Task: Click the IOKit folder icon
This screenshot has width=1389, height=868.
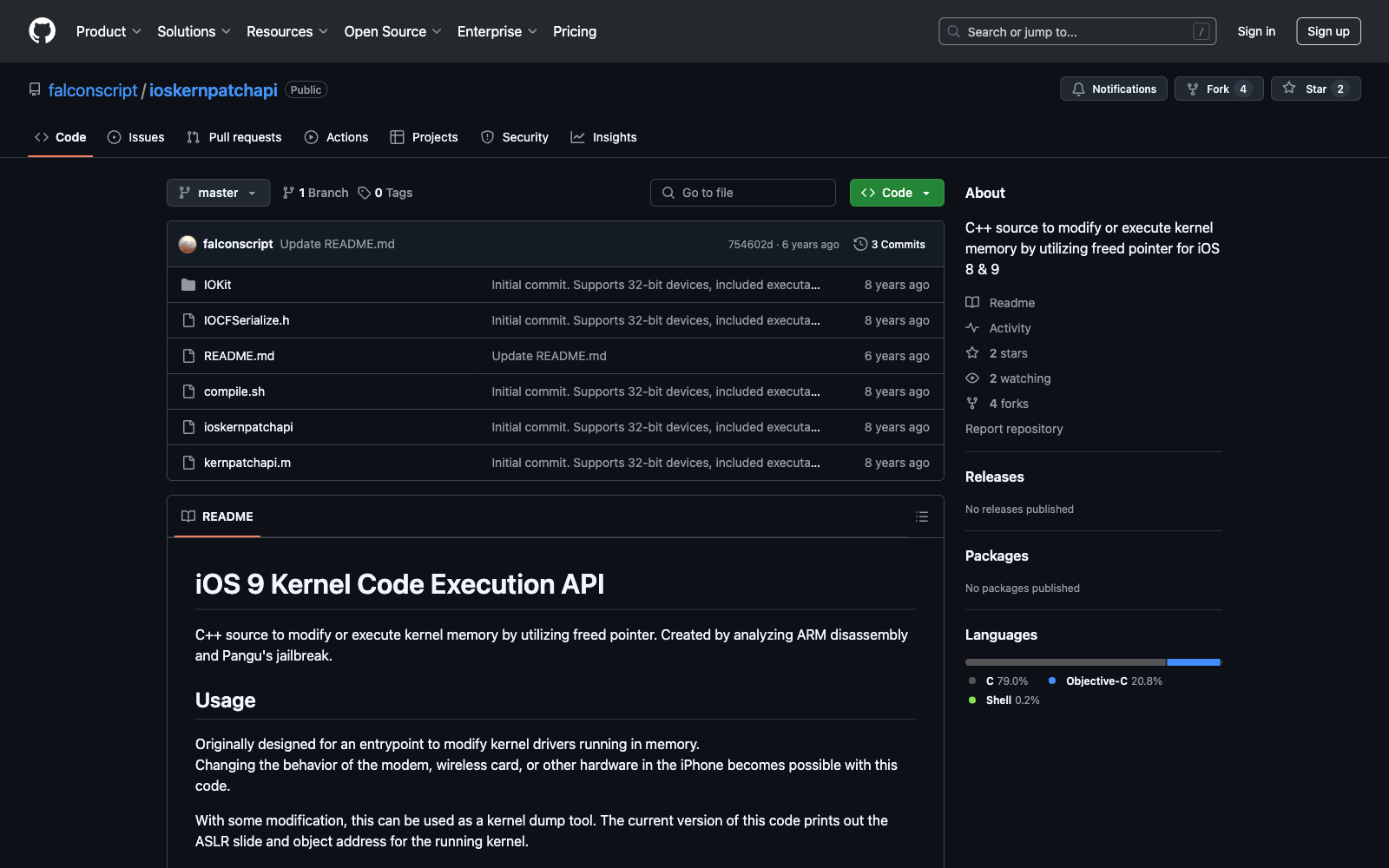Action: click(x=188, y=285)
